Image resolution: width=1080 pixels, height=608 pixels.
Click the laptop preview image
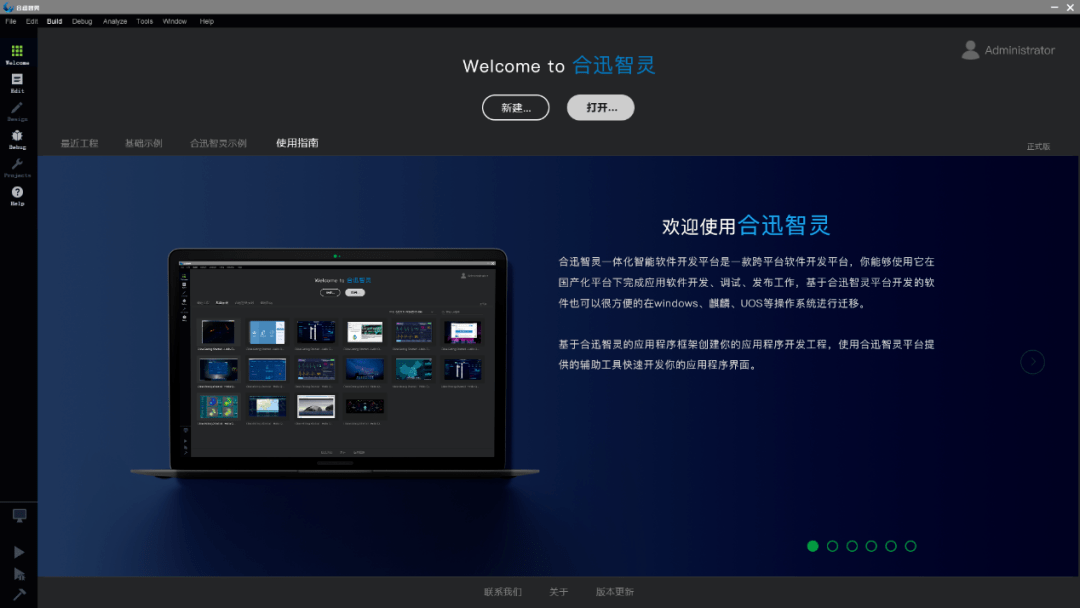335,364
